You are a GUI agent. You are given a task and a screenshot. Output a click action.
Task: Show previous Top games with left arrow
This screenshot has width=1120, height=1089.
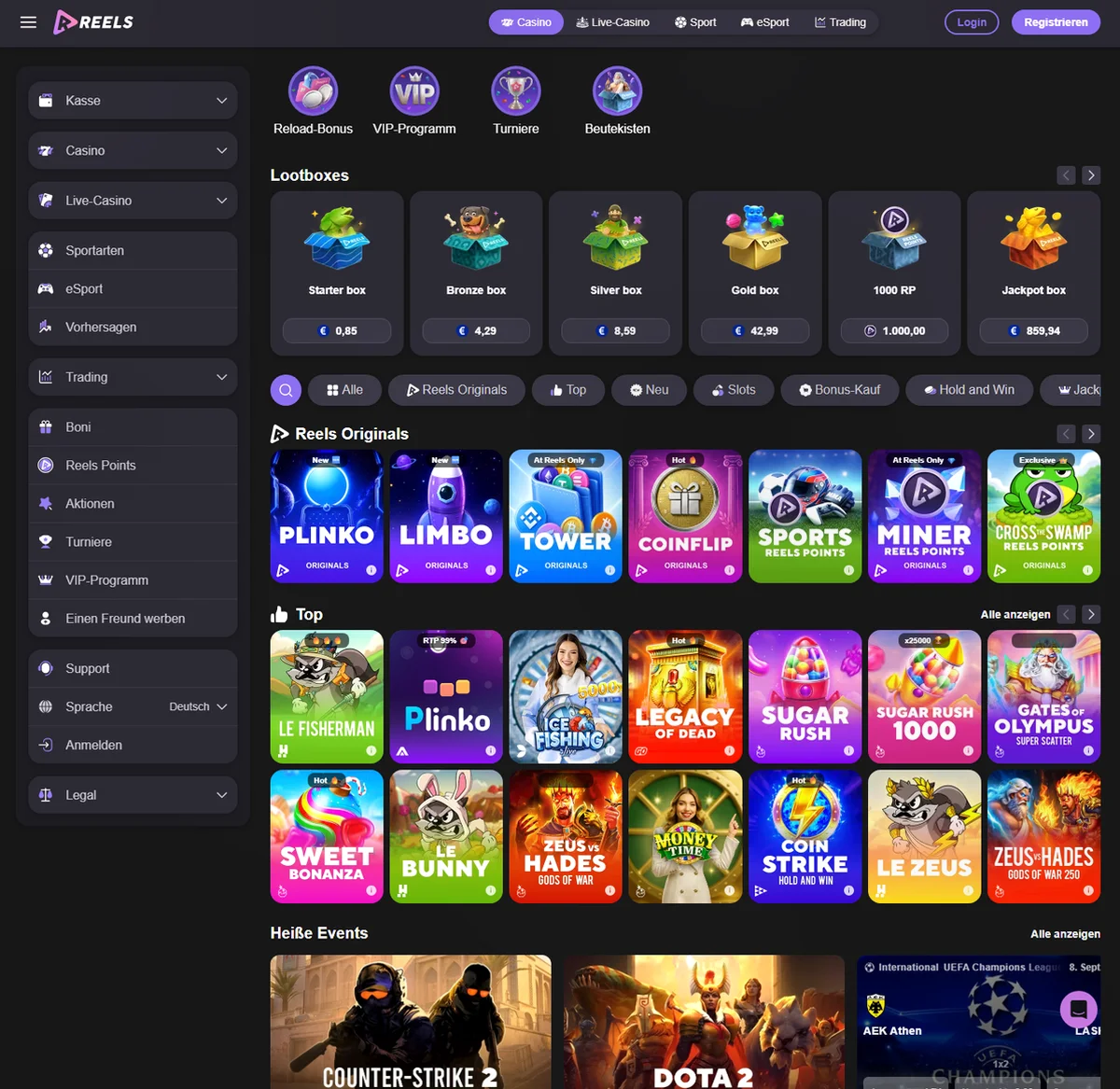coord(1066,614)
